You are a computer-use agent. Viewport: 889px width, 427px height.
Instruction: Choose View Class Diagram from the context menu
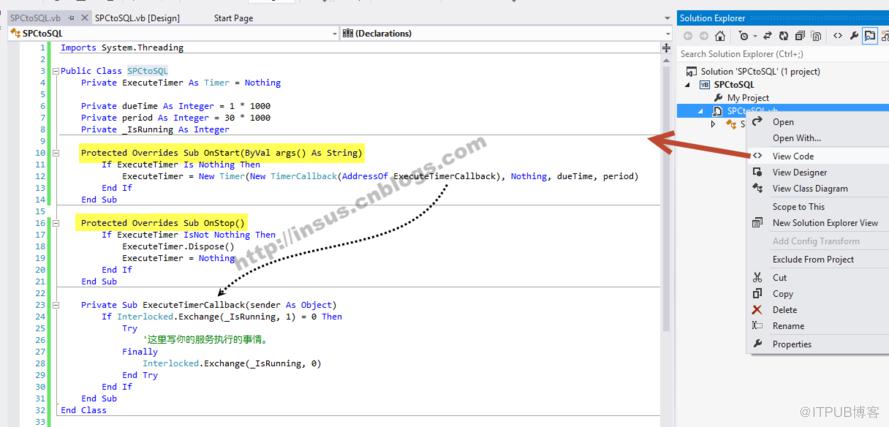click(x=819, y=188)
